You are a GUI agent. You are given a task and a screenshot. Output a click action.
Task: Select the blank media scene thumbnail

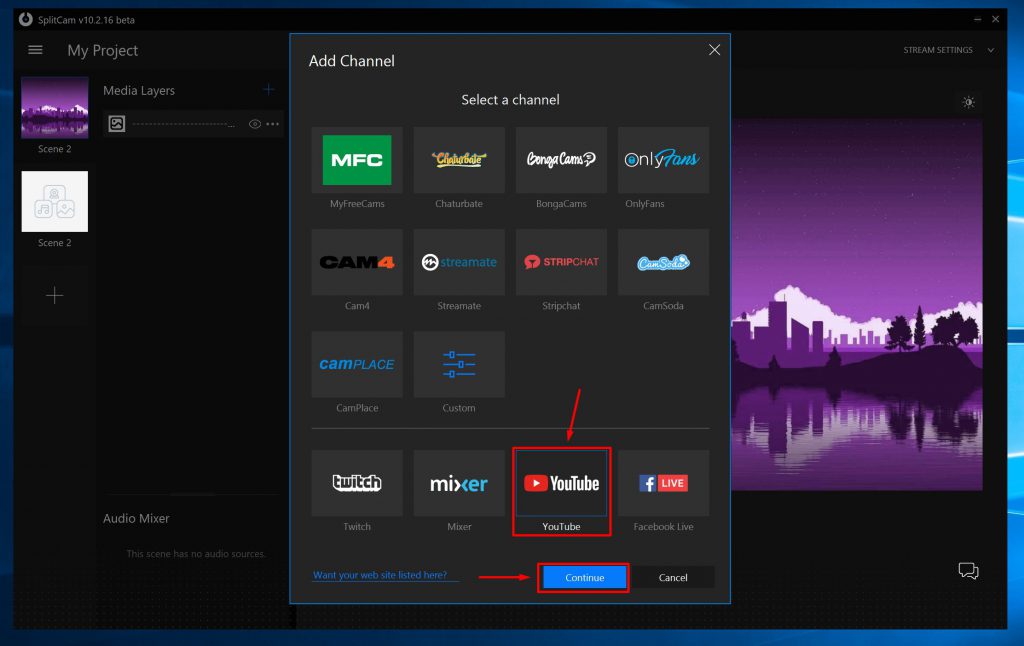pyautogui.click(x=54, y=201)
